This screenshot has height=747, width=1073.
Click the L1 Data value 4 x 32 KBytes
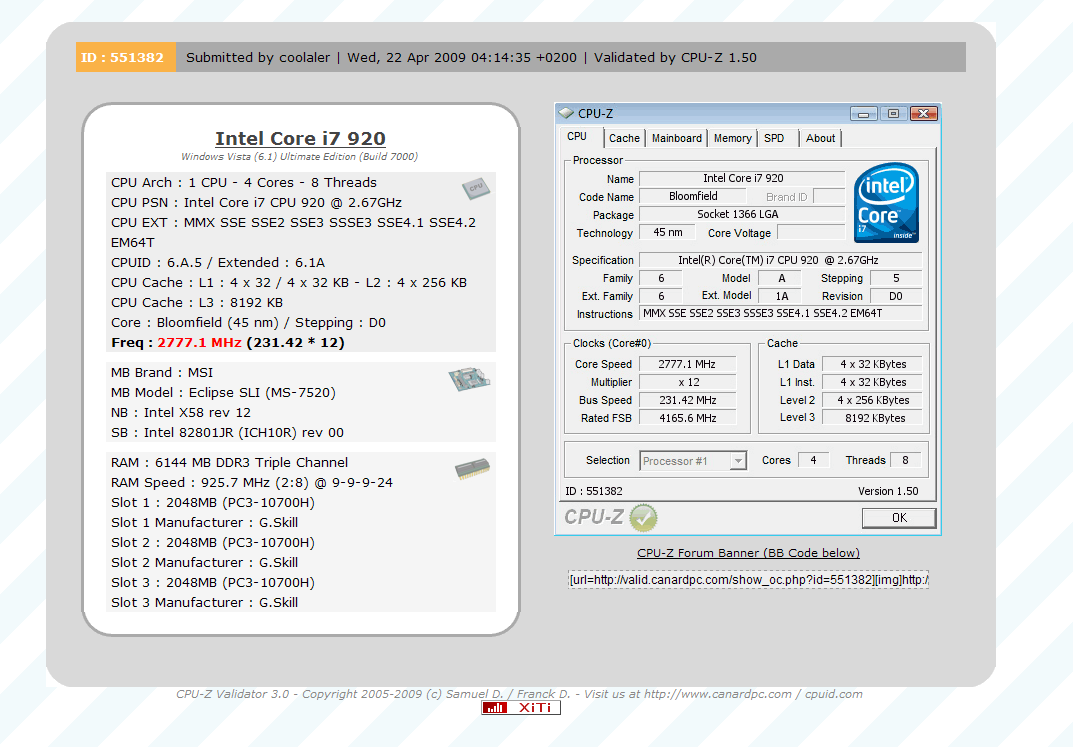[x=872, y=365]
